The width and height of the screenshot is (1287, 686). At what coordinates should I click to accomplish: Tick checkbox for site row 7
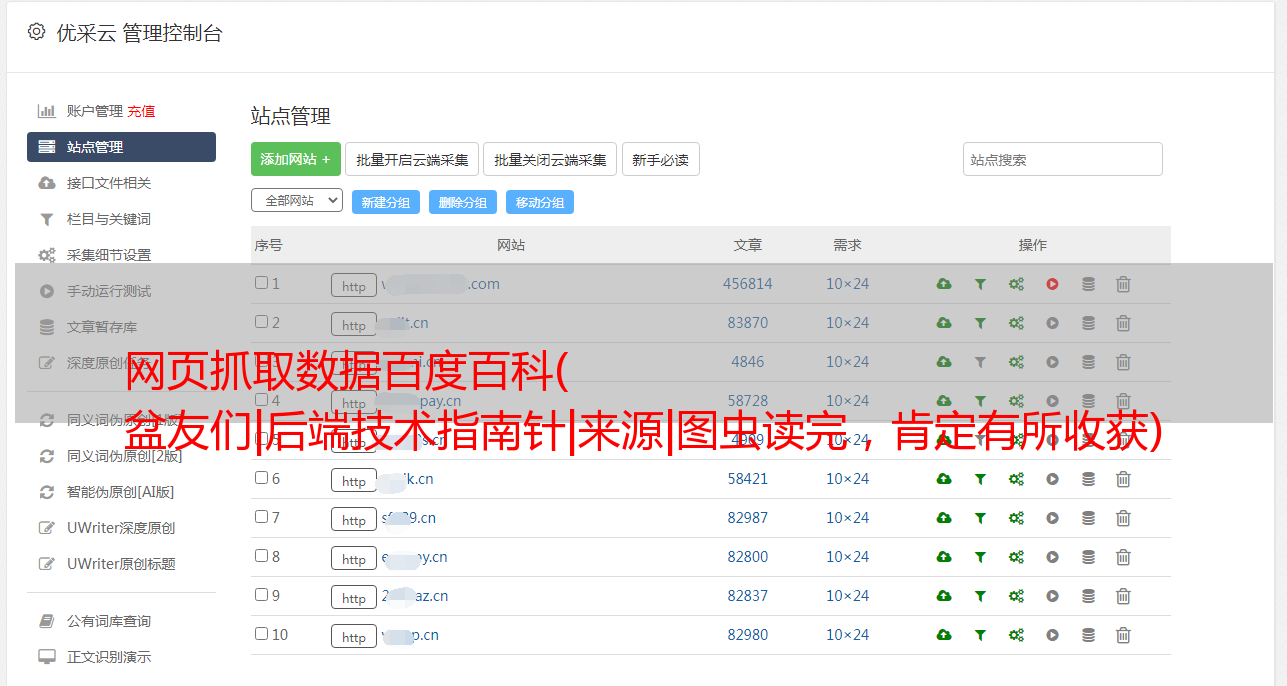[x=261, y=517]
